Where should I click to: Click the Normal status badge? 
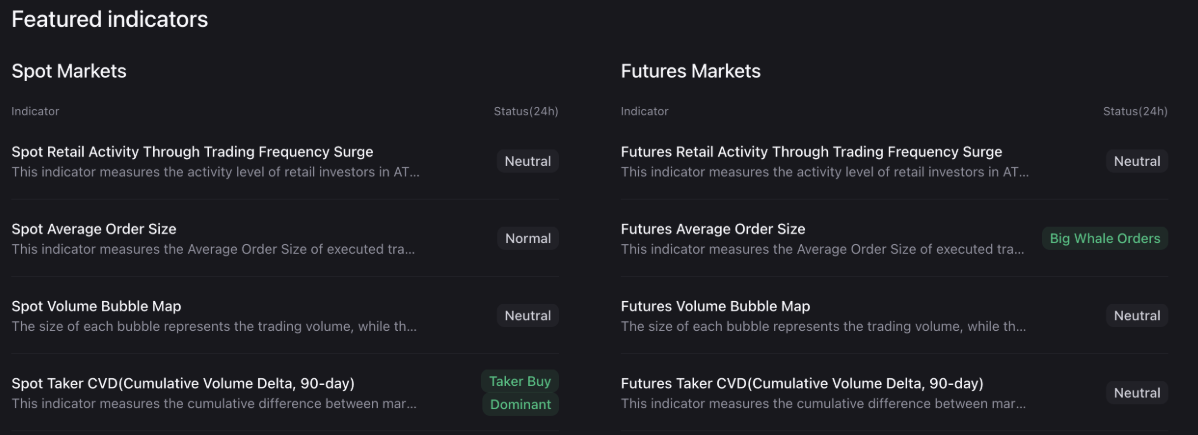(x=528, y=238)
